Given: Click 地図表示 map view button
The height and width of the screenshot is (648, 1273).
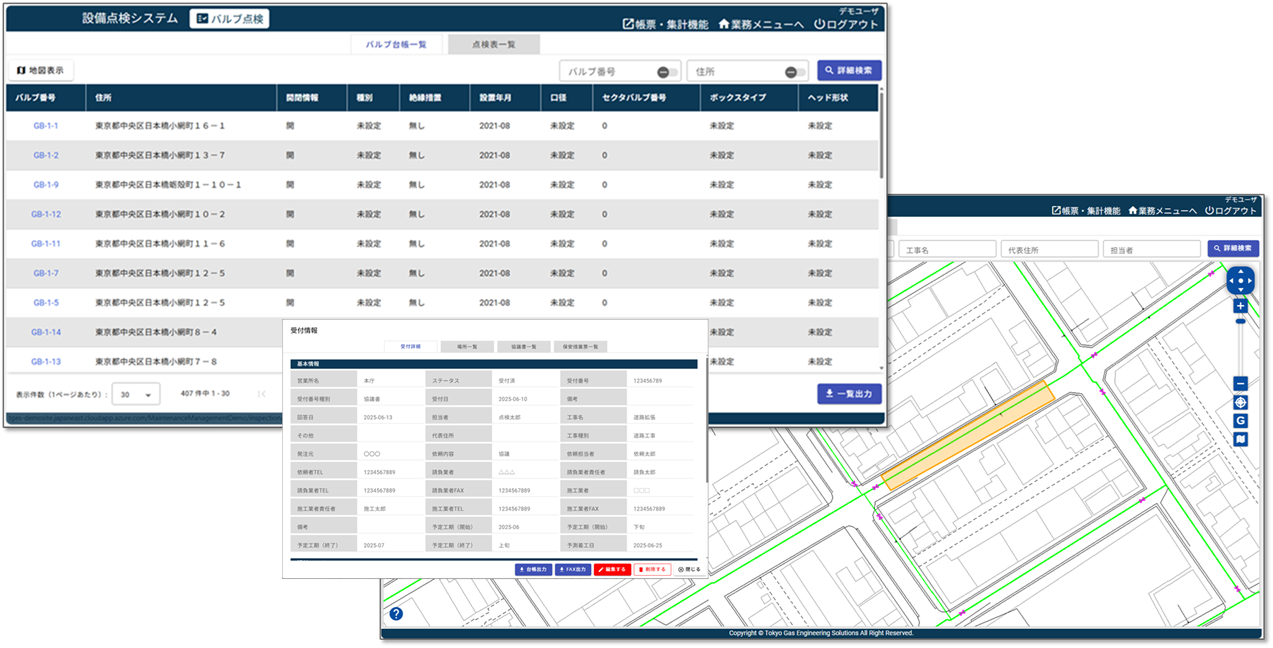Looking at the screenshot, I should 41,71.
